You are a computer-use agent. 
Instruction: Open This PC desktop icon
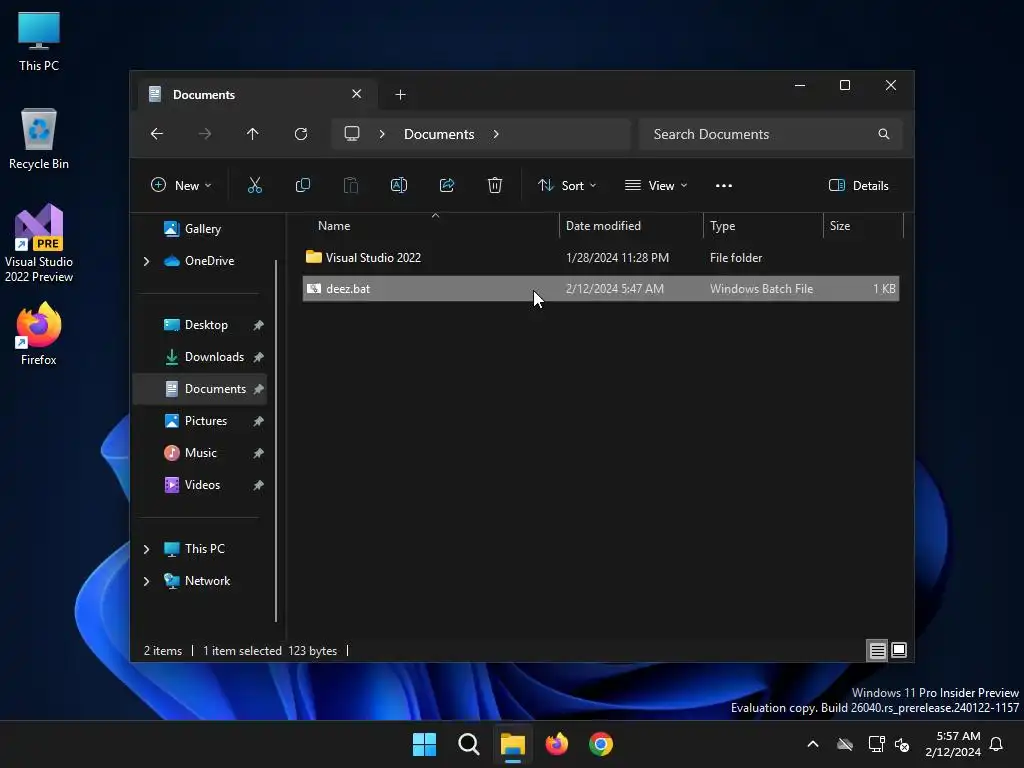point(39,42)
